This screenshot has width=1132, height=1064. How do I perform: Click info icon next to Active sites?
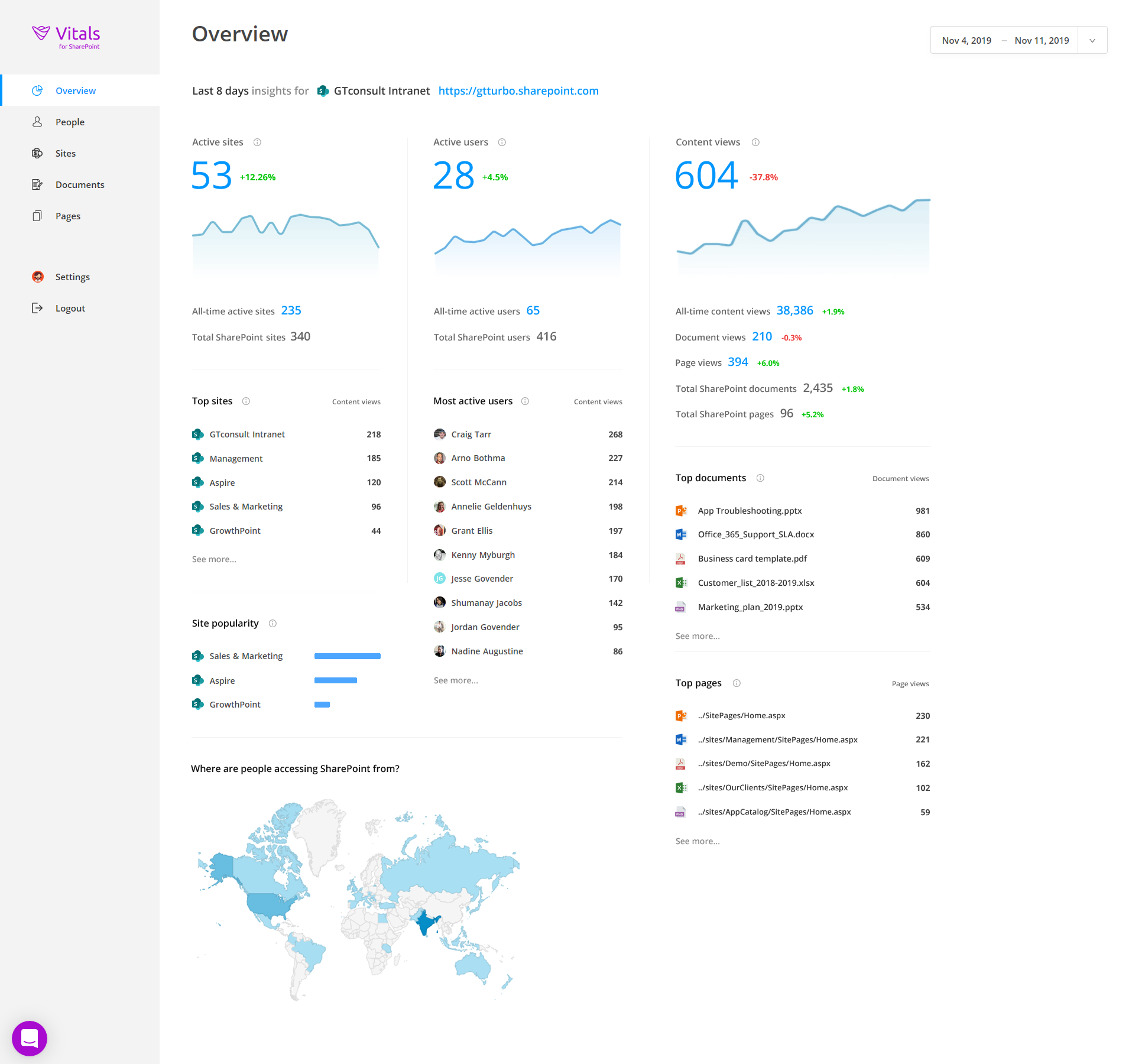(257, 142)
